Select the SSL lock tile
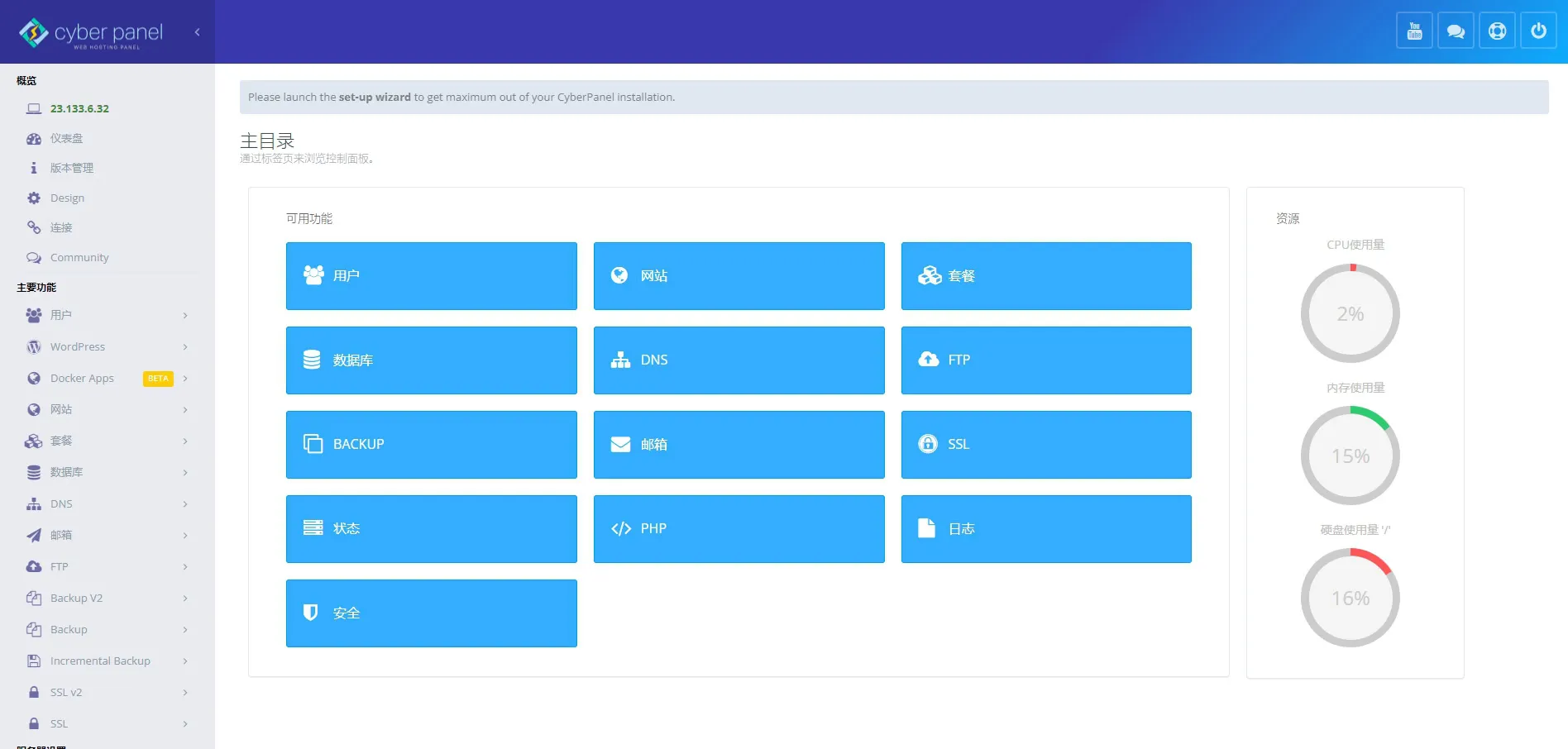 click(x=1045, y=445)
